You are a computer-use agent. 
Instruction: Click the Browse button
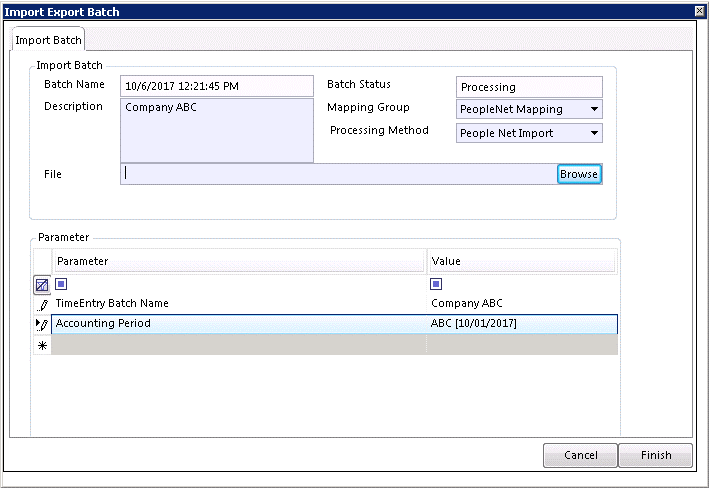pos(579,174)
